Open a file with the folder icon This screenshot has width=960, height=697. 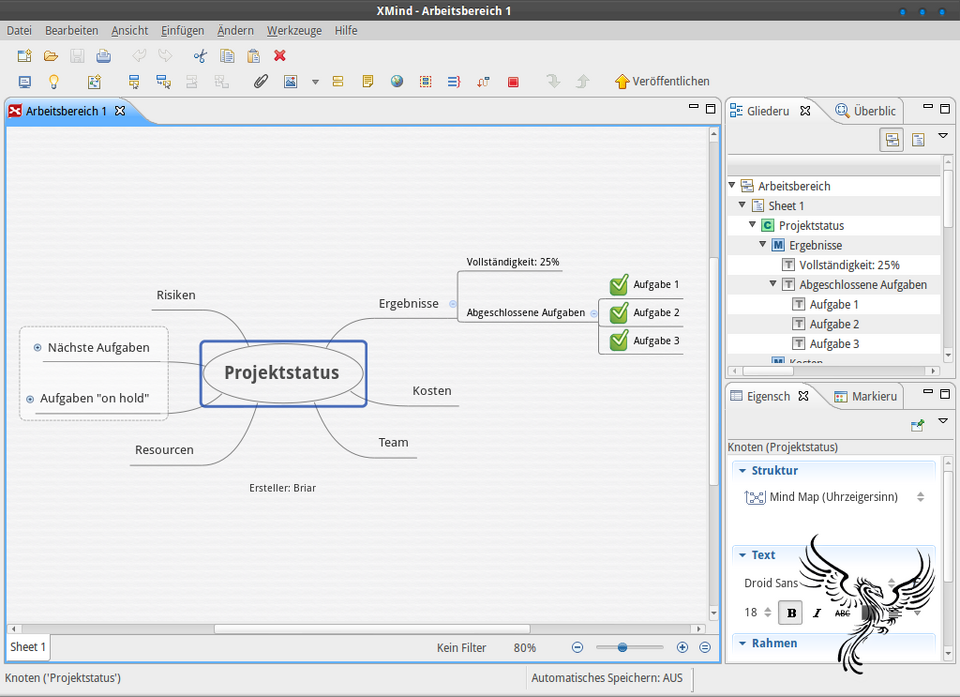pyautogui.click(x=49, y=56)
